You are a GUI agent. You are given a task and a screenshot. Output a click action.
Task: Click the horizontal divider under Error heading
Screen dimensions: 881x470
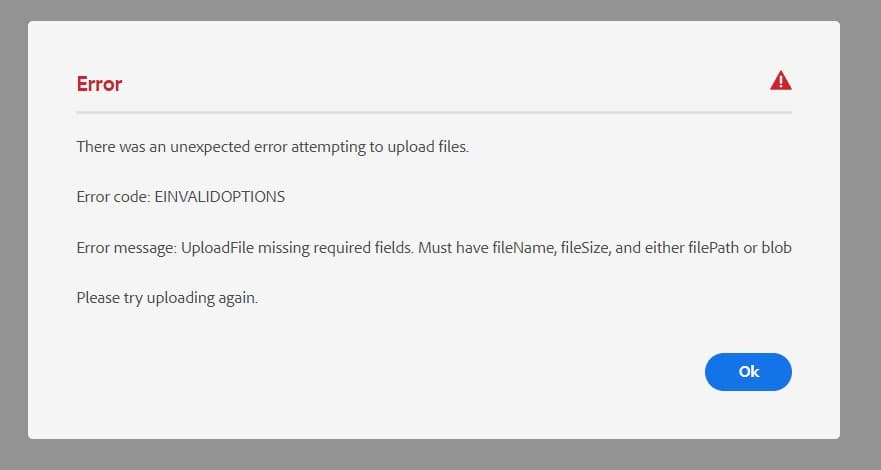coord(434,112)
